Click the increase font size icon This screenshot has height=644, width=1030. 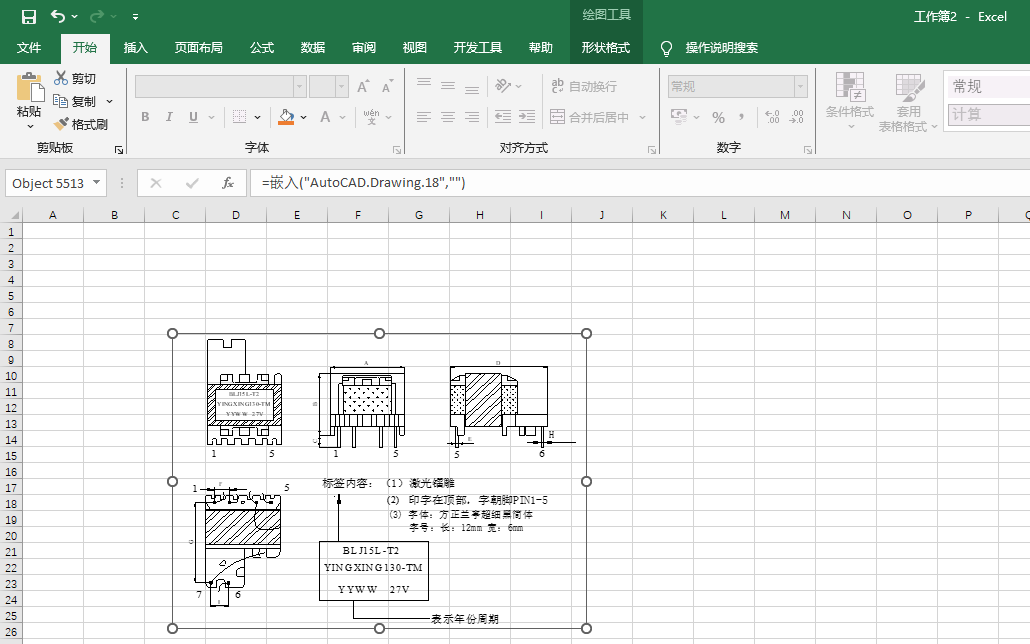[x=363, y=86]
